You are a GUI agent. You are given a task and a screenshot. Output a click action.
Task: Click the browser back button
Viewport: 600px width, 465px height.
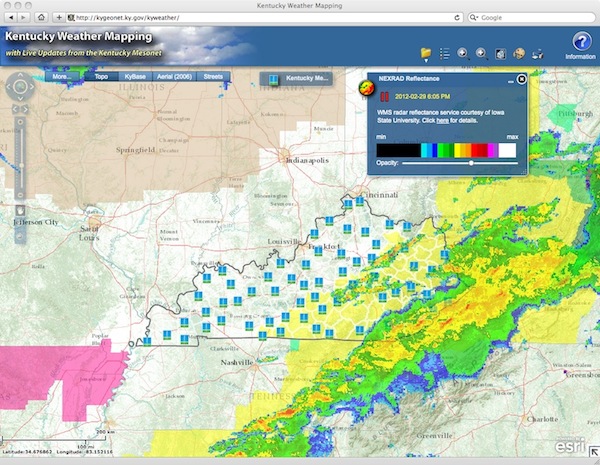coord(11,18)
